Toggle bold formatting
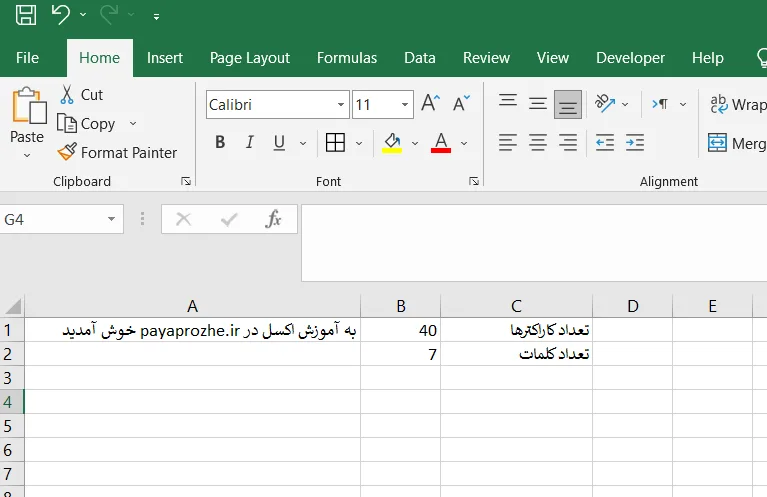The image size is (767, 497). pyautogui.click(x=220, y=142)
